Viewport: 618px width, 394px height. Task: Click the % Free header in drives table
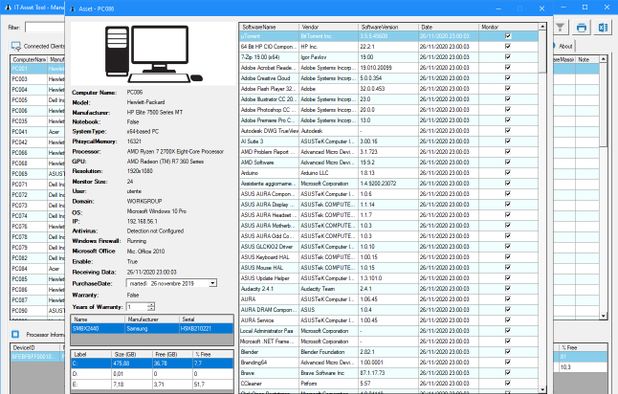tap(213, 354)
